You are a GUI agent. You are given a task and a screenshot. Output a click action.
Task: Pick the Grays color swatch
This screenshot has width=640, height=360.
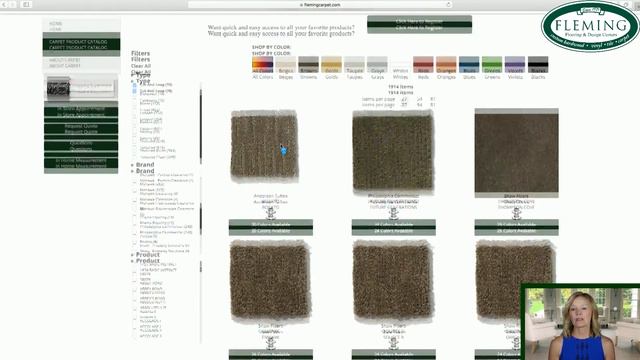377,64
